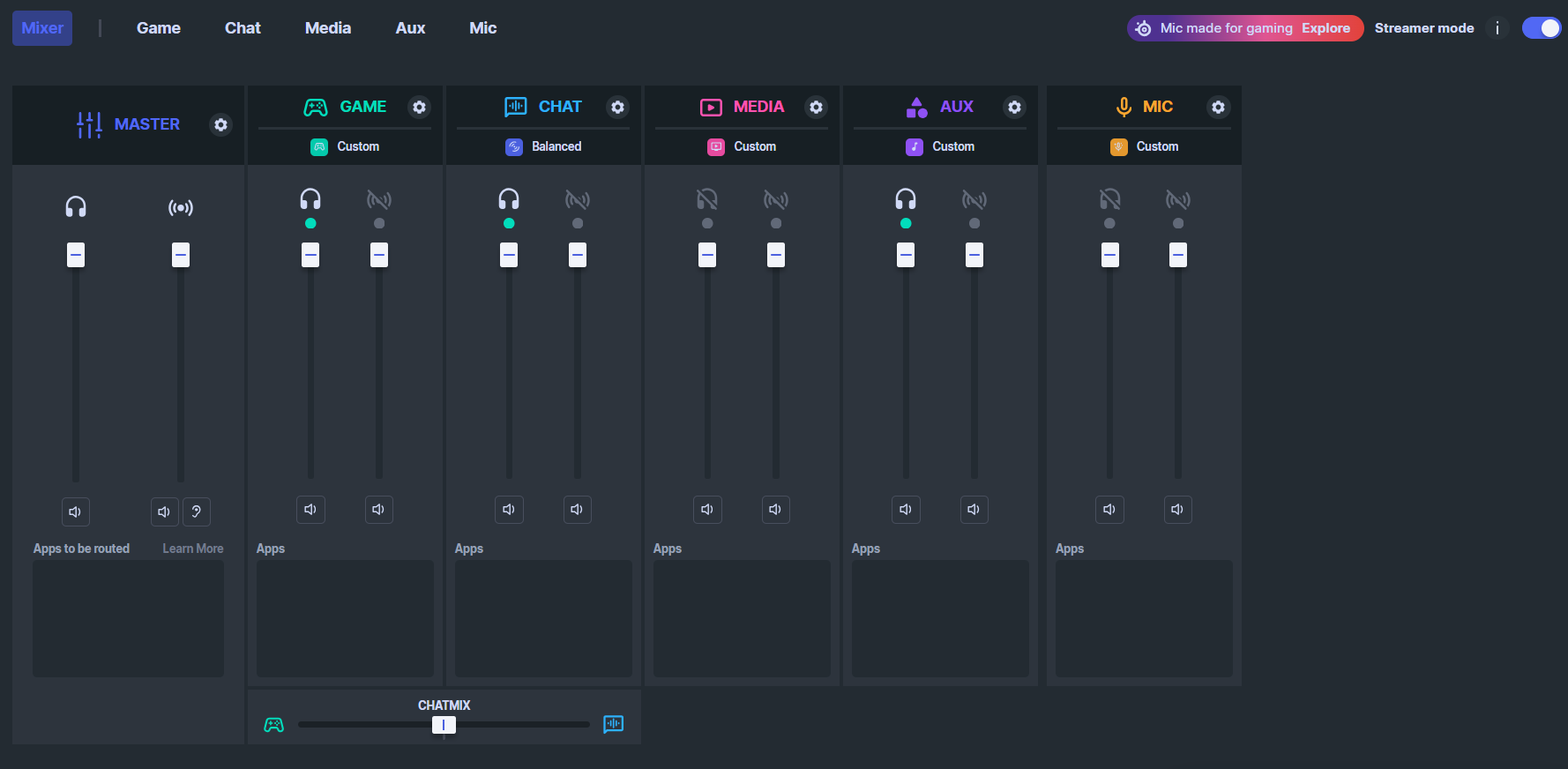
Task: Open Game channel settings gear
Action: (419, 107)
